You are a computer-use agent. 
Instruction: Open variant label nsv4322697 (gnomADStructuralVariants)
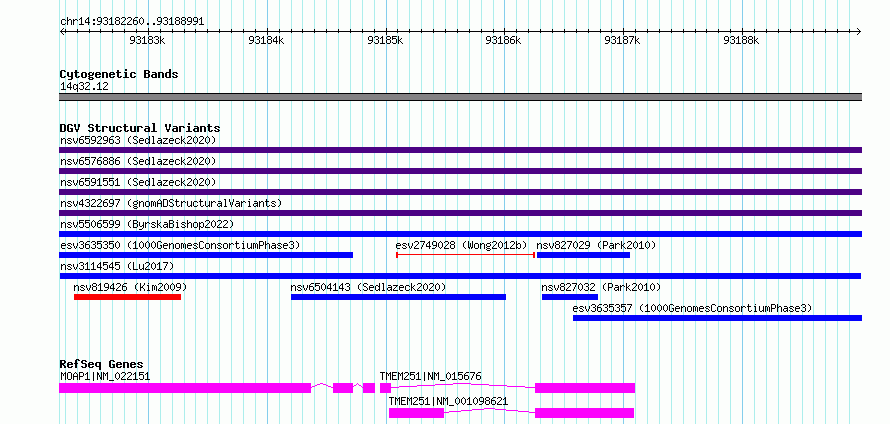pos(171,203)
